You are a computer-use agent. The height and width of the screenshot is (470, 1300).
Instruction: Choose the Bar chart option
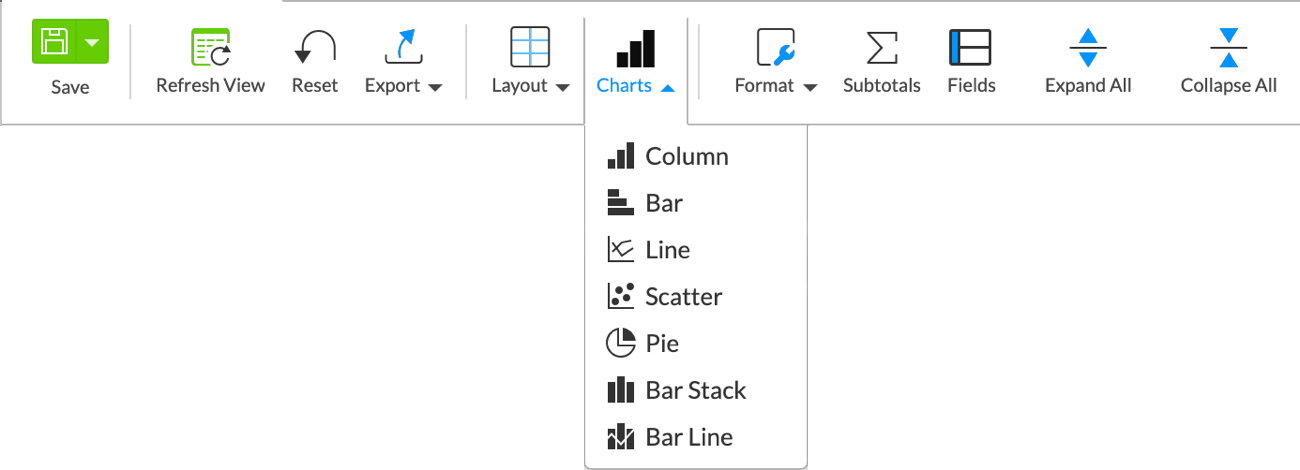pos(664,203)
